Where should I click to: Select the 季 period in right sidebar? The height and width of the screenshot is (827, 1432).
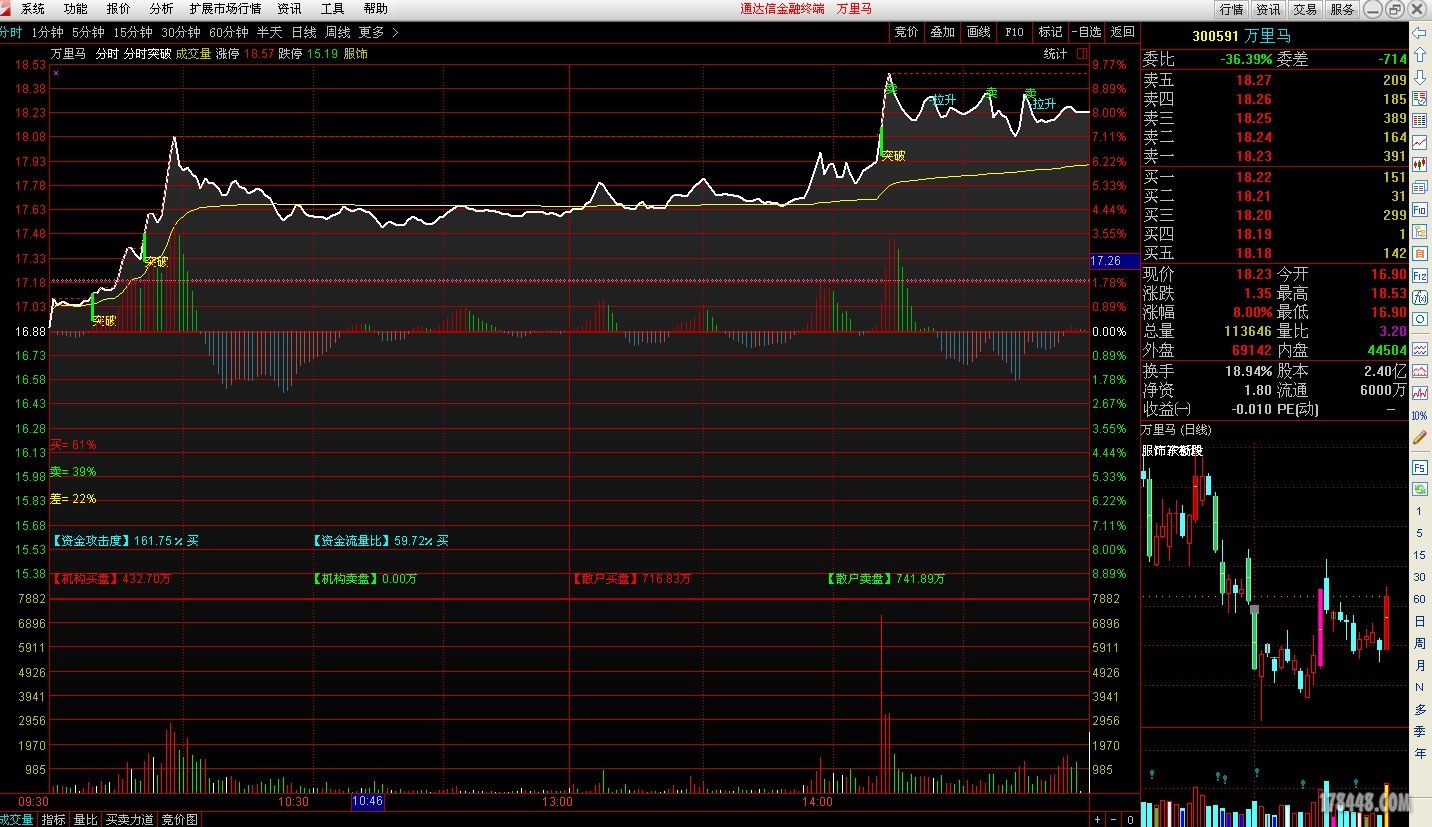1419,732
